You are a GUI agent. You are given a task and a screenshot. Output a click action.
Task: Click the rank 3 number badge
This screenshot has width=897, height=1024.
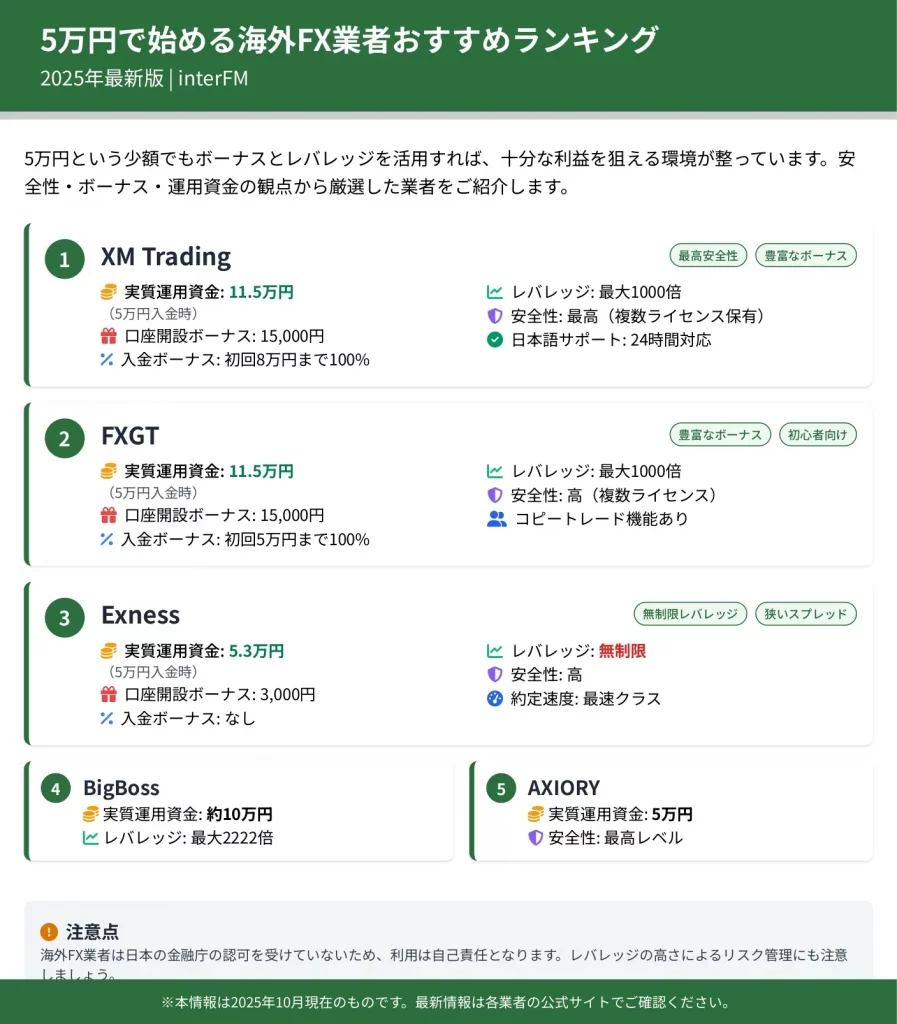pos(64,618)
